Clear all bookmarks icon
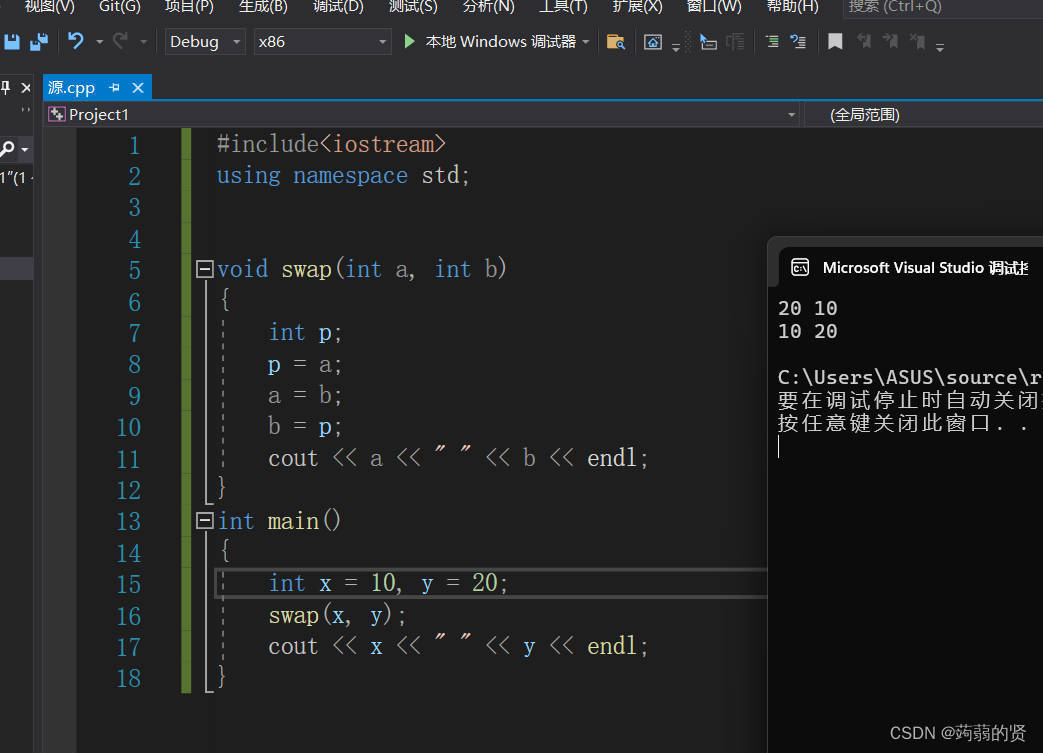Screen dimensions: 1043x753 (917, 42)
